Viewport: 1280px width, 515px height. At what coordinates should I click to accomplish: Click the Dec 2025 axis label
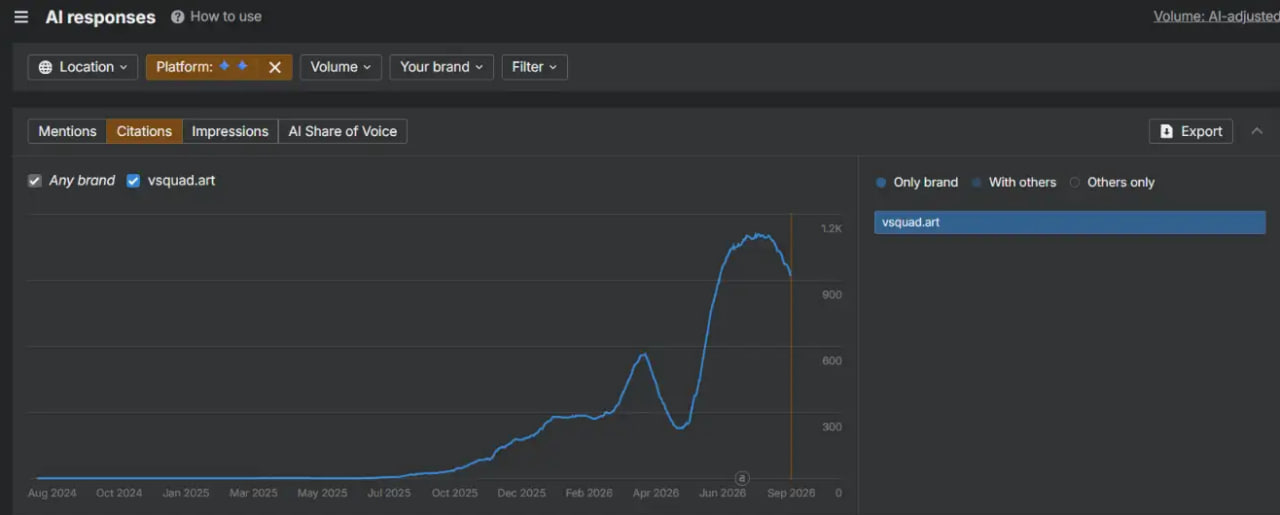click(522, 493)
